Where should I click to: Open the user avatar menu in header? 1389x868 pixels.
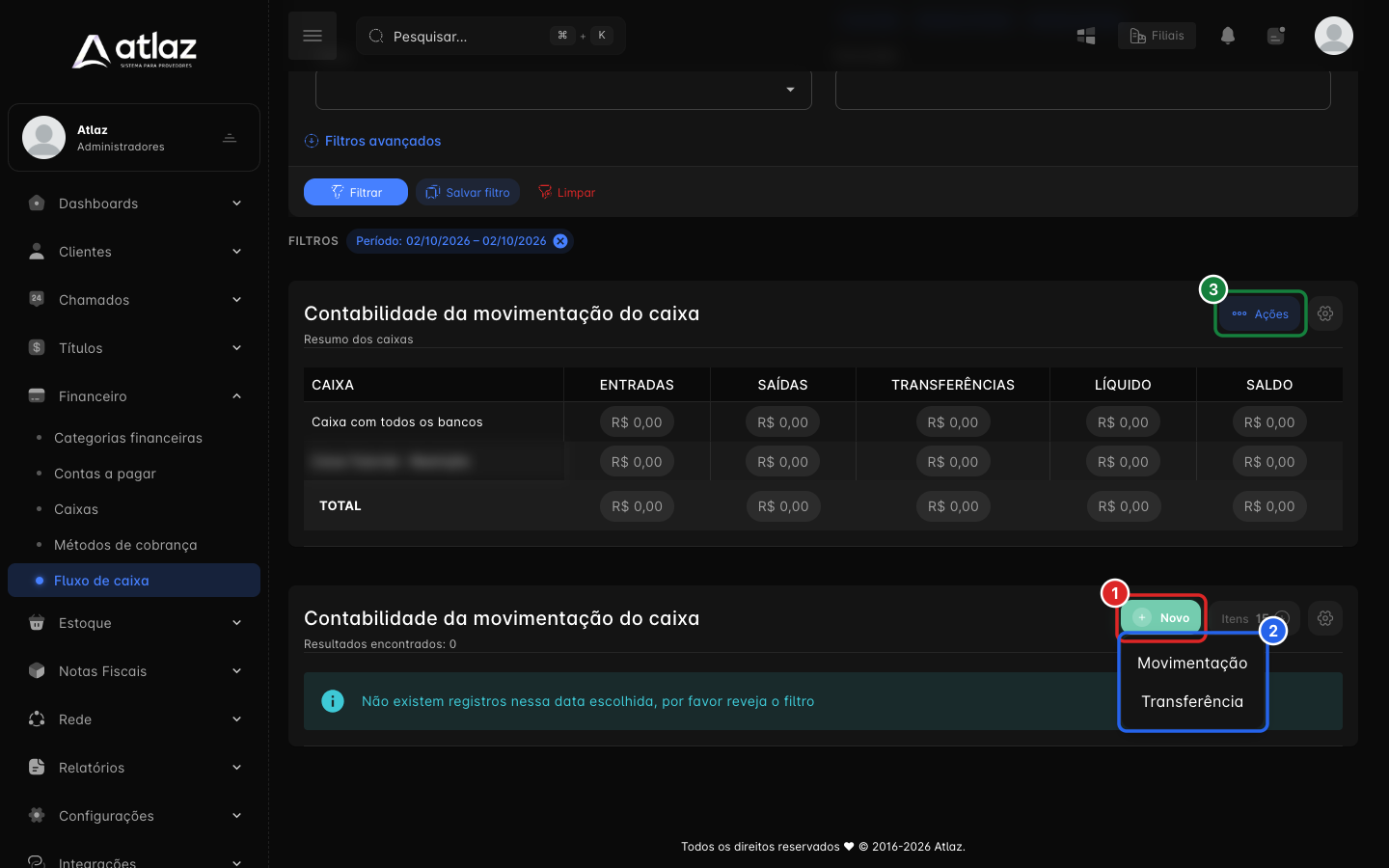(1334, 36)
